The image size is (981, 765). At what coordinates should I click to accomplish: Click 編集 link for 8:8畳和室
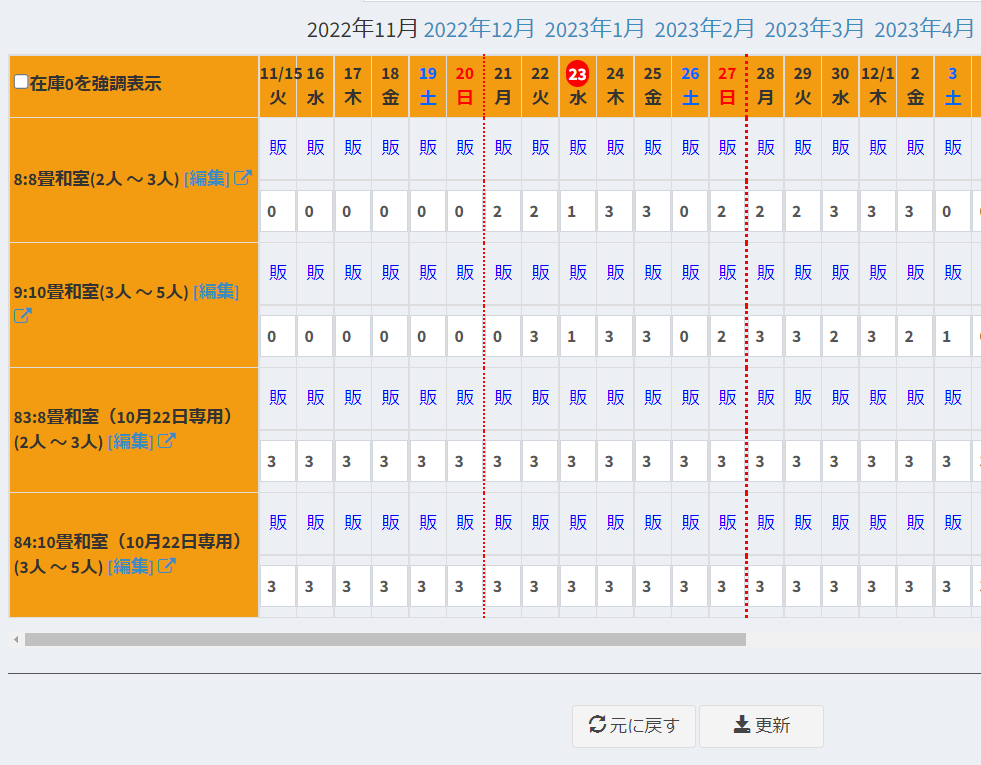206,179
